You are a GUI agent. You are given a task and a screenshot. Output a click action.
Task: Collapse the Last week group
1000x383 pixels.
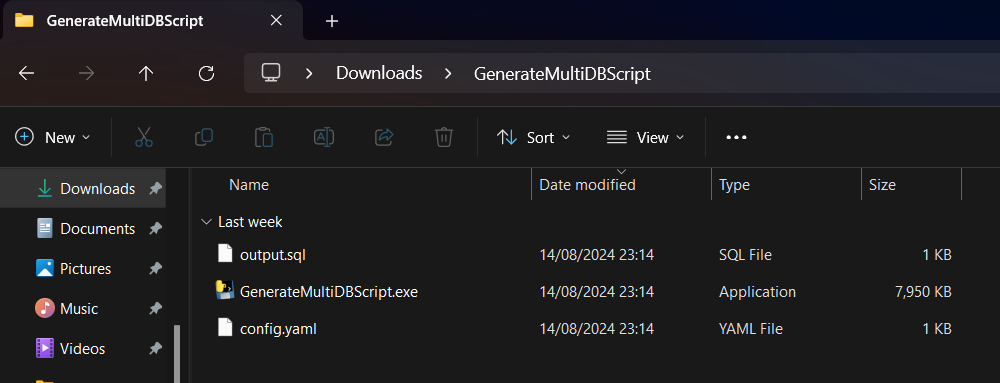click(x=206, y=222)
